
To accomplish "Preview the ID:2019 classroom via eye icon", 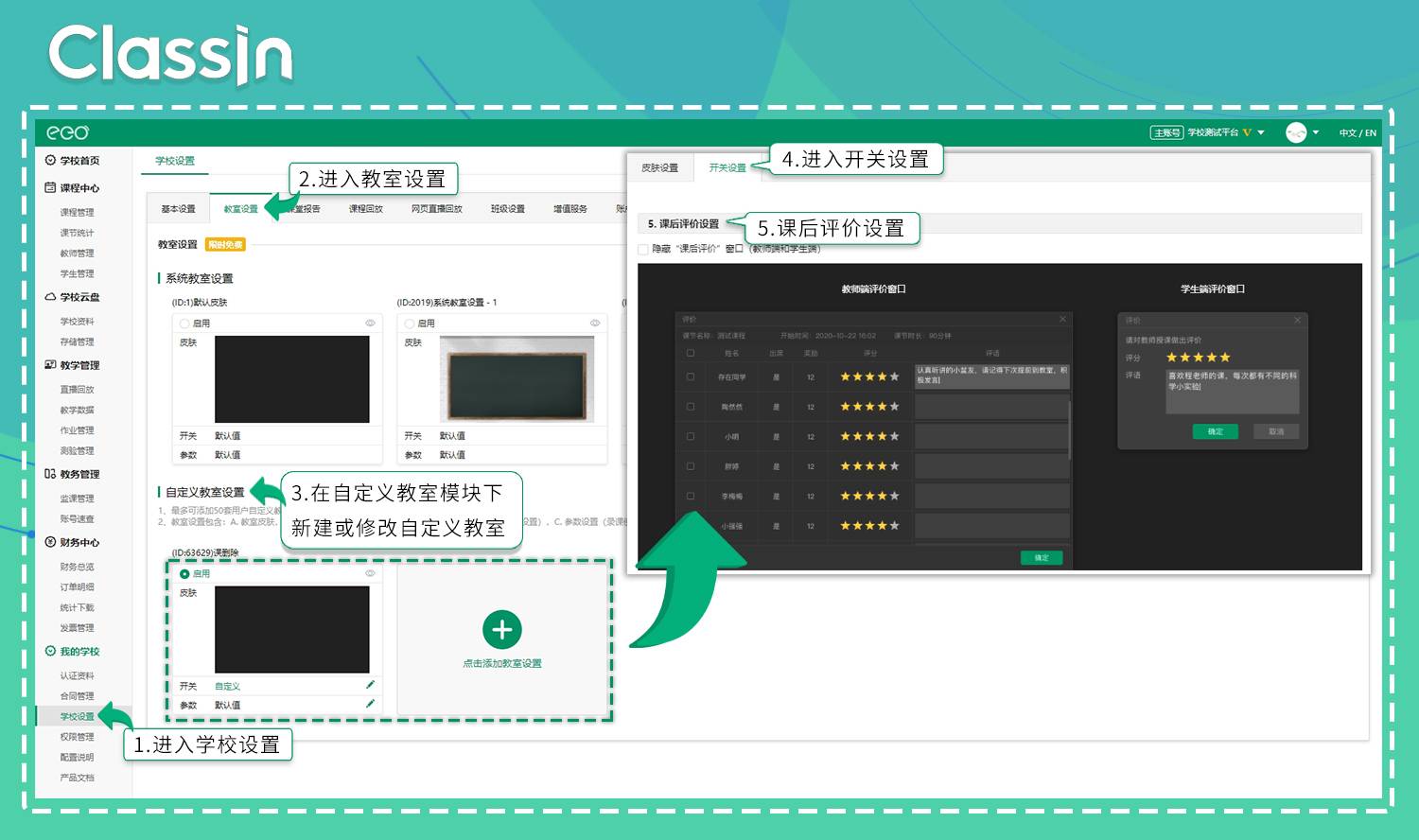I will (x=595, y=323).
